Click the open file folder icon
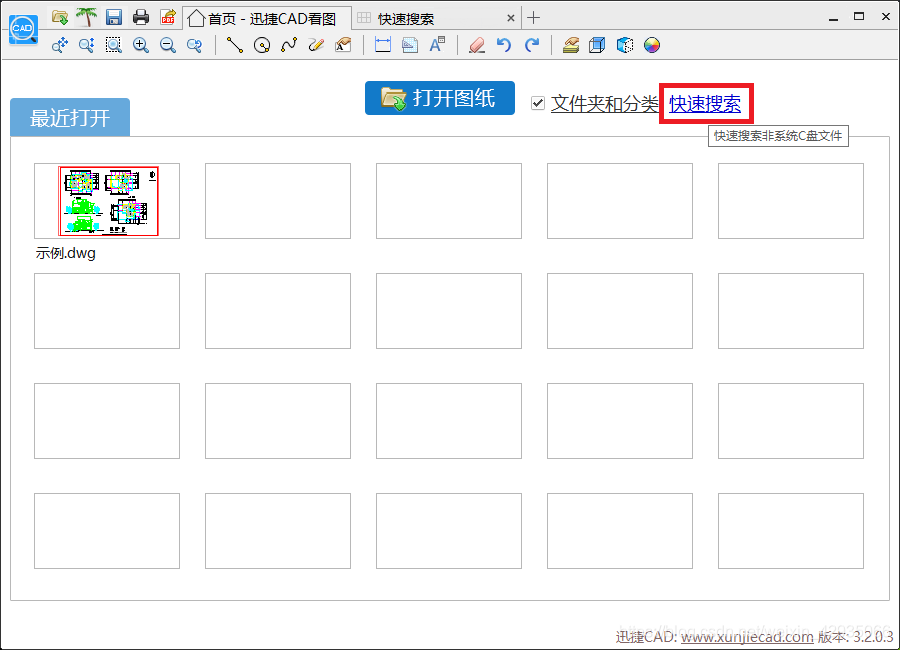Viewport: 900px width, 650px height. click(60, 17)
